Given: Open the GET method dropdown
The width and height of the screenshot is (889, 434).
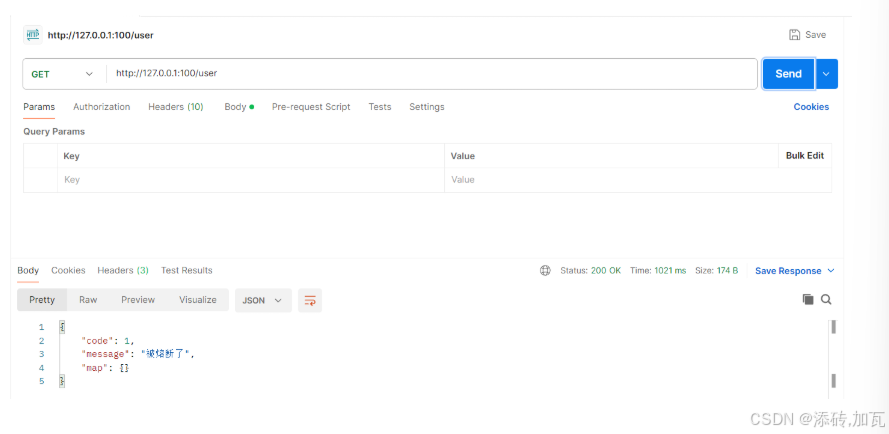Looking at the screenshot, I should (x=62, y=74).
